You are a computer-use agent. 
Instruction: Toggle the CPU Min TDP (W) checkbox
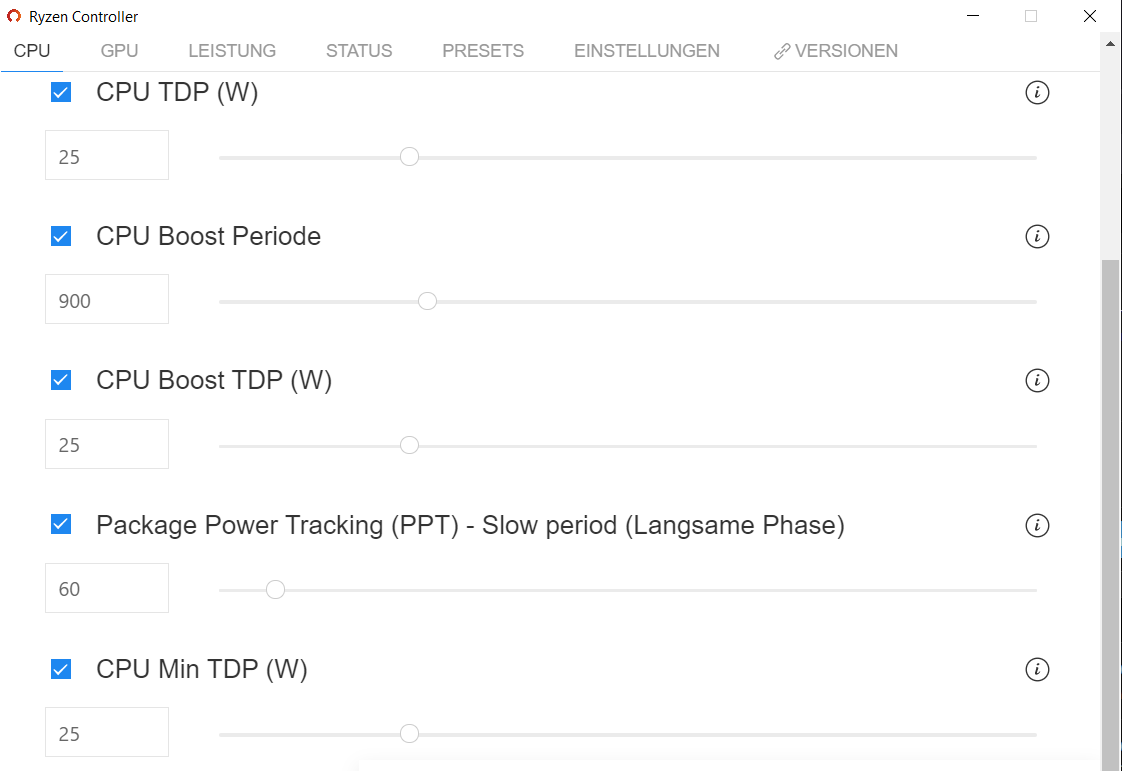point(61,669)
